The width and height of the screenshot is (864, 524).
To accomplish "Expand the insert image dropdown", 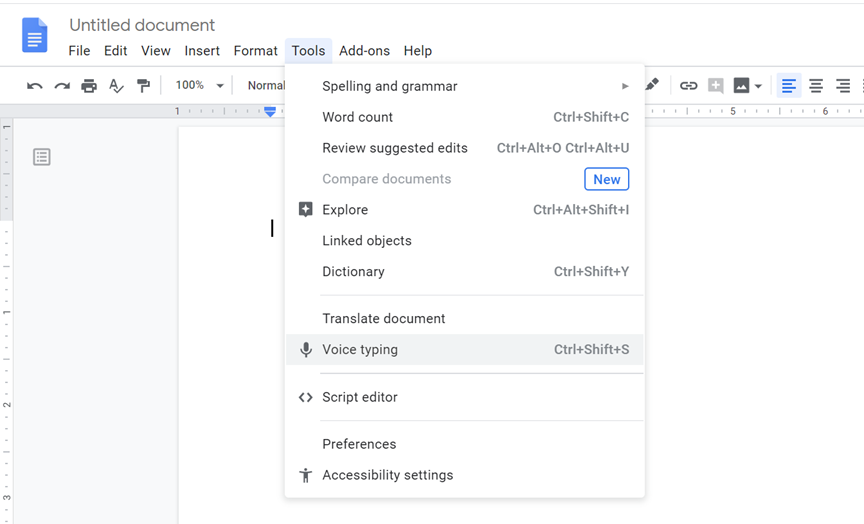I will [x=758, y=86].
